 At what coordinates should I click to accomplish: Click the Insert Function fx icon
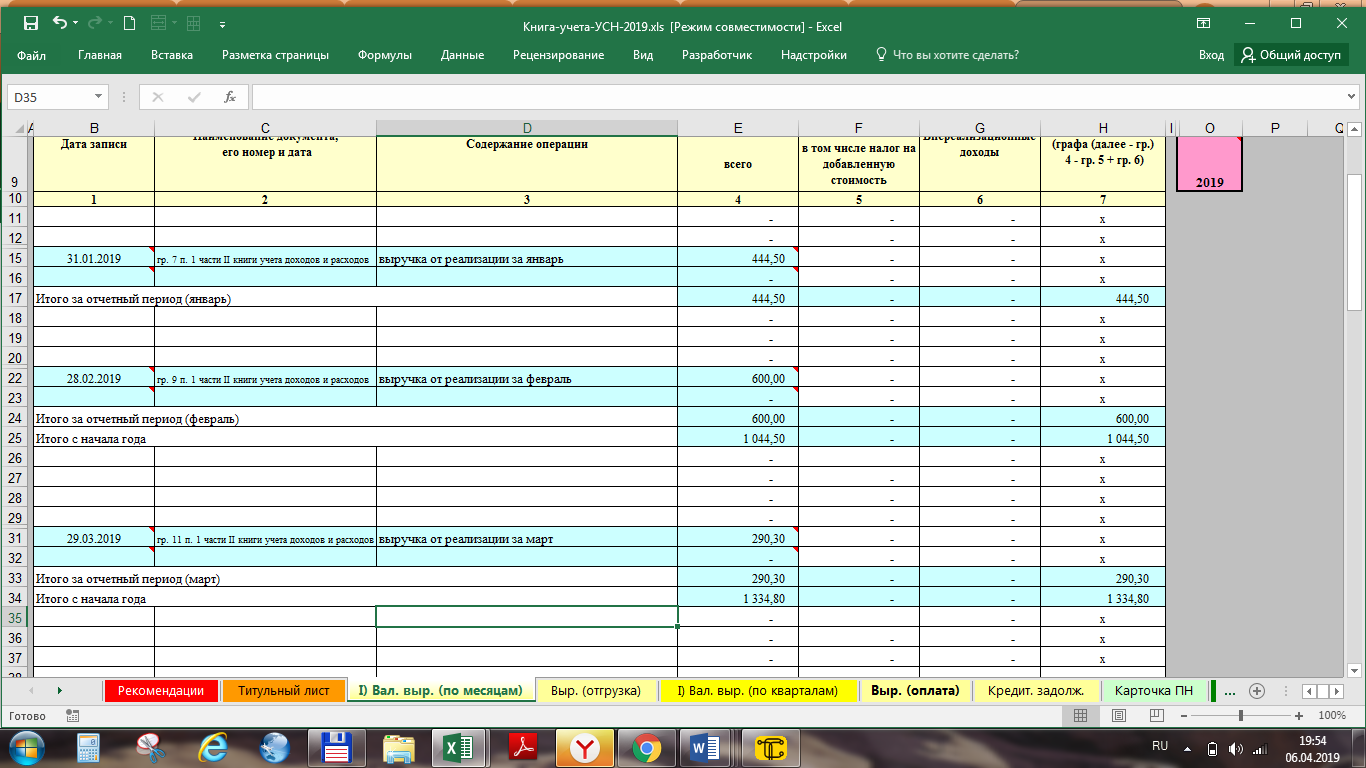(x=230, y=97)
